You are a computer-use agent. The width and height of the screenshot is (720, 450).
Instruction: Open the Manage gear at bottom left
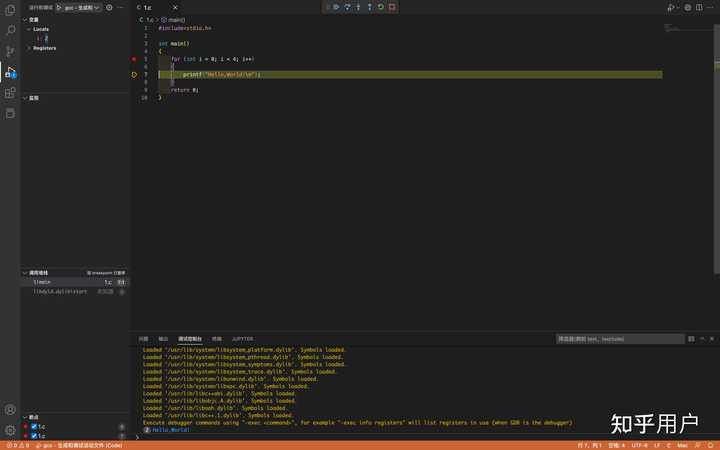click(x=10, y=430)
